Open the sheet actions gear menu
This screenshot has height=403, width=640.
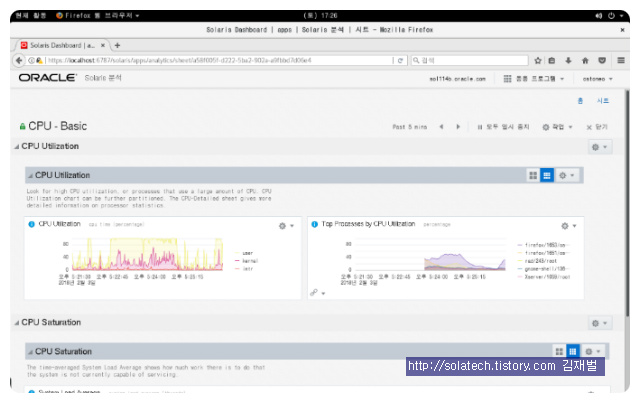(x=557, y=127)
